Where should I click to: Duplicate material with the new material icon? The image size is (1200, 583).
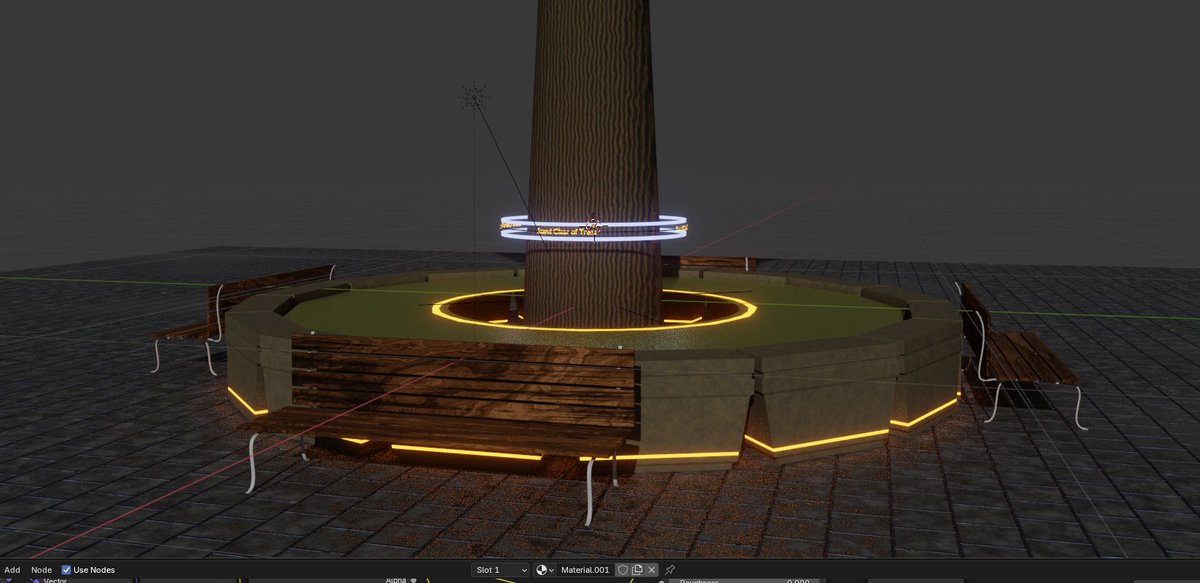click(x=637, y=570)
